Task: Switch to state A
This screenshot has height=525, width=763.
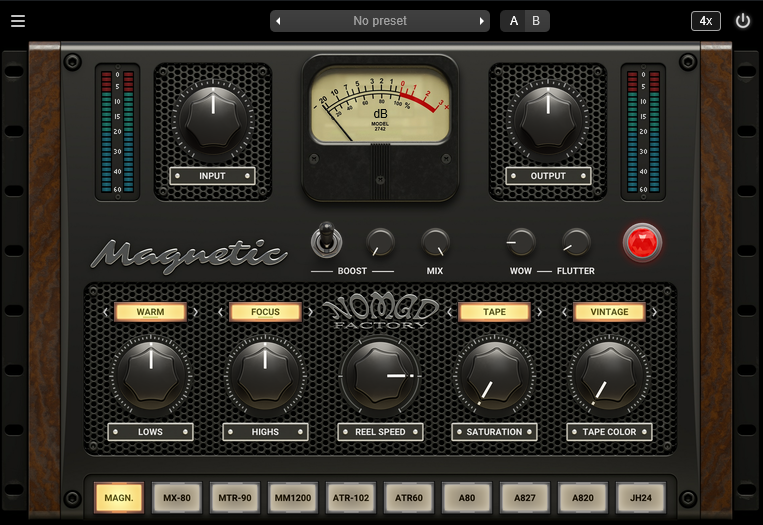Action: point(513,21)
